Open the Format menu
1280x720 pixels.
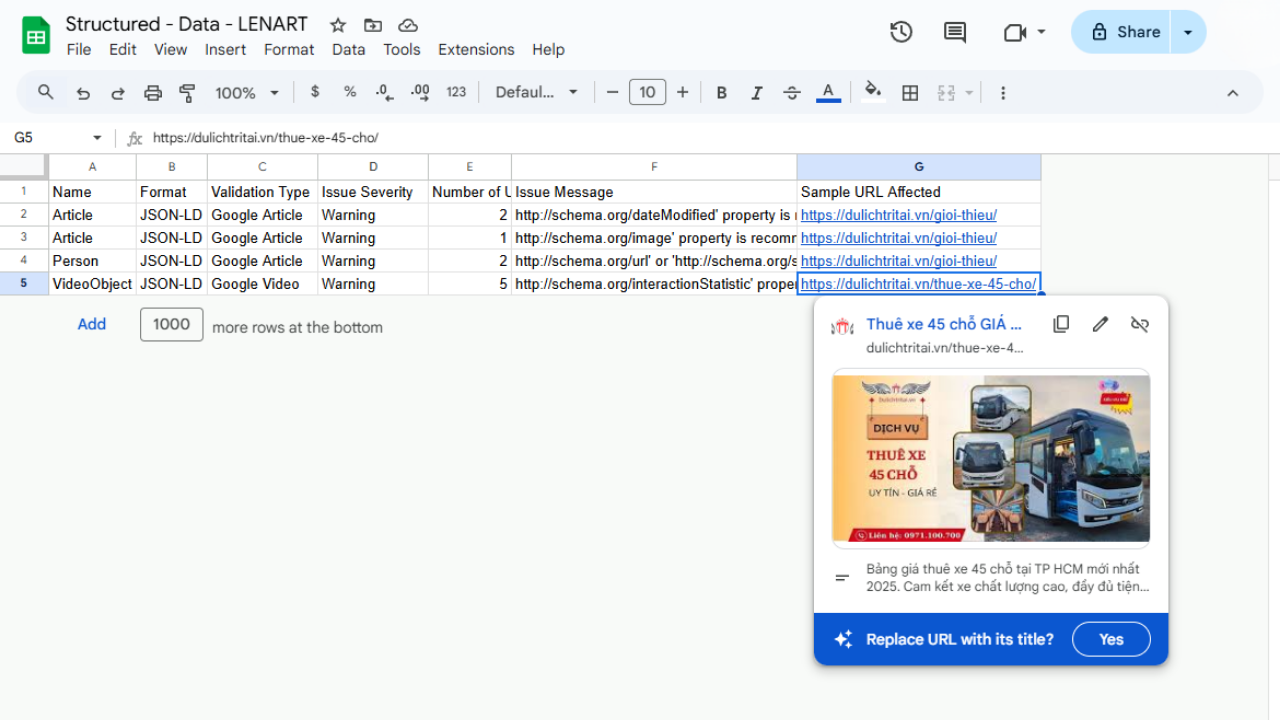(x=289, y=49)
